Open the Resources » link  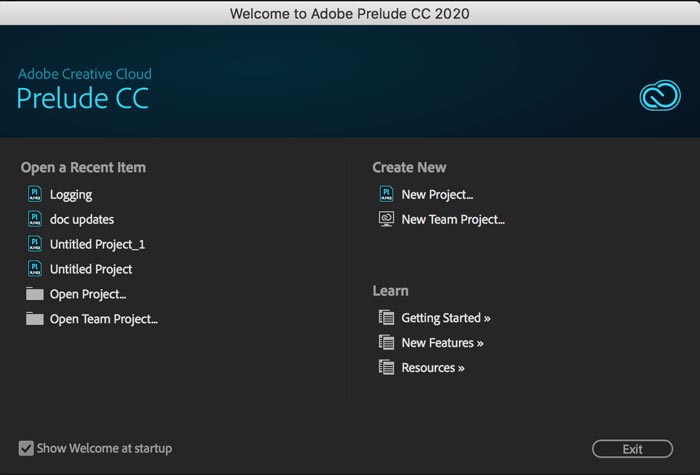[433, 368]
